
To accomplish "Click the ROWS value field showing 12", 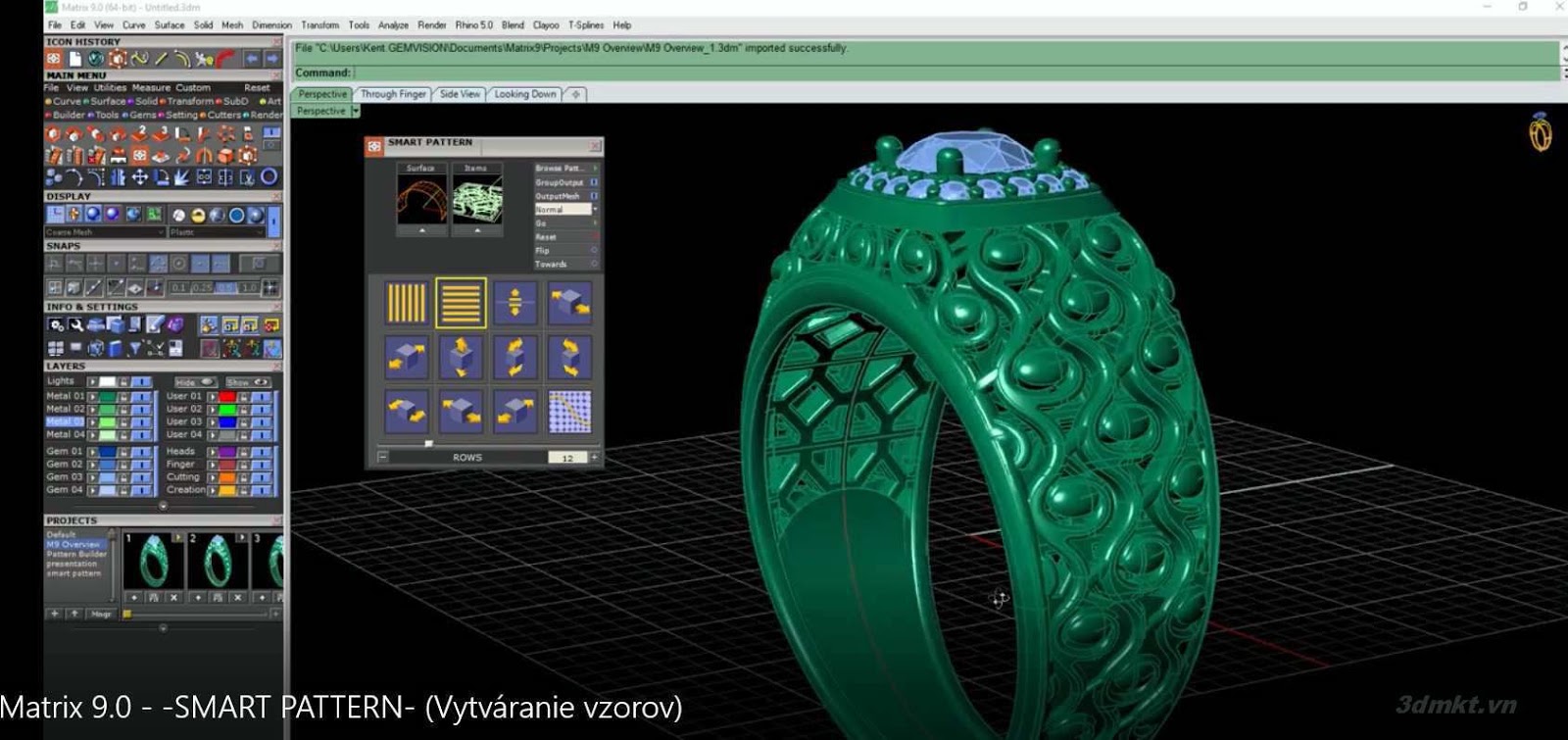I will click(x=566, y=458).
